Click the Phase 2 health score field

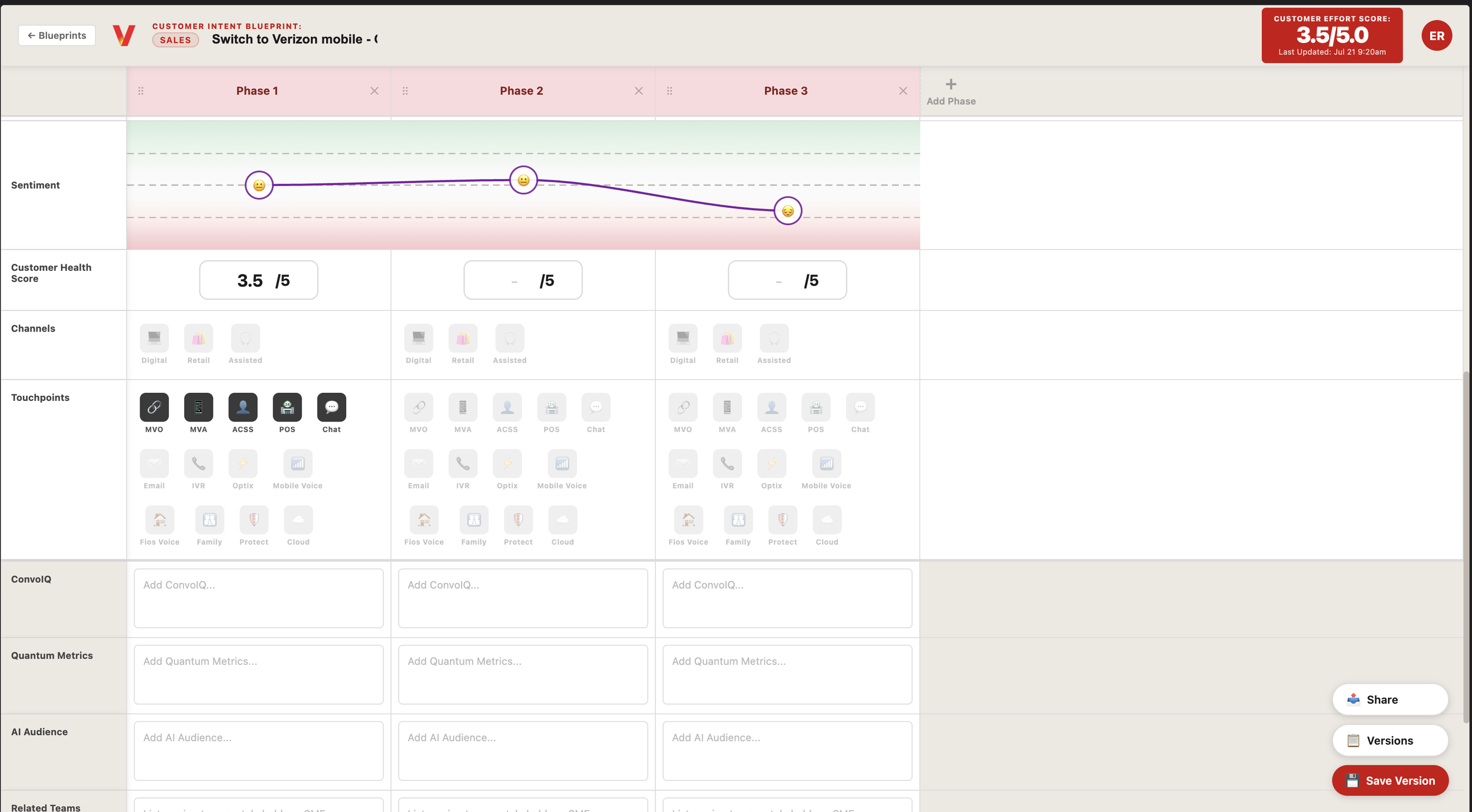tap(523, 280)
